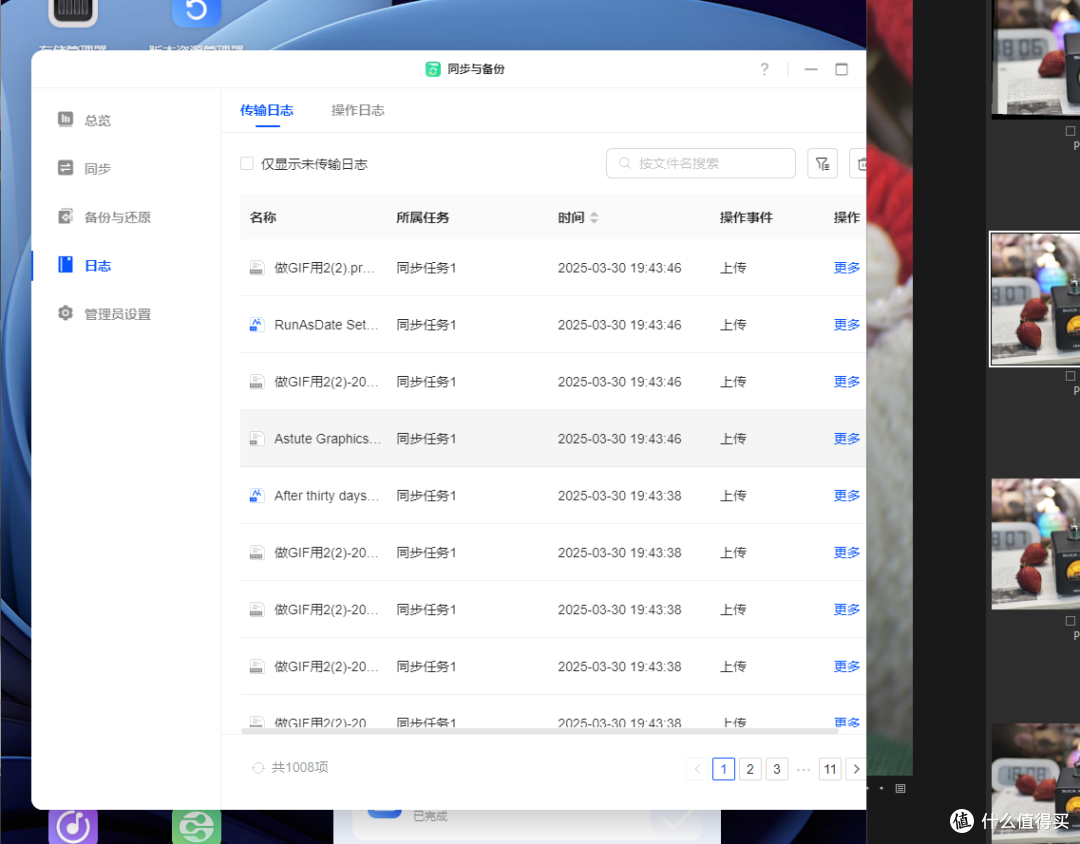Image resolution: width=1080 pixels, height=844 pixels.
Task: Open the 总览 overview panel in sidebar
Action: tap(97, 119)
